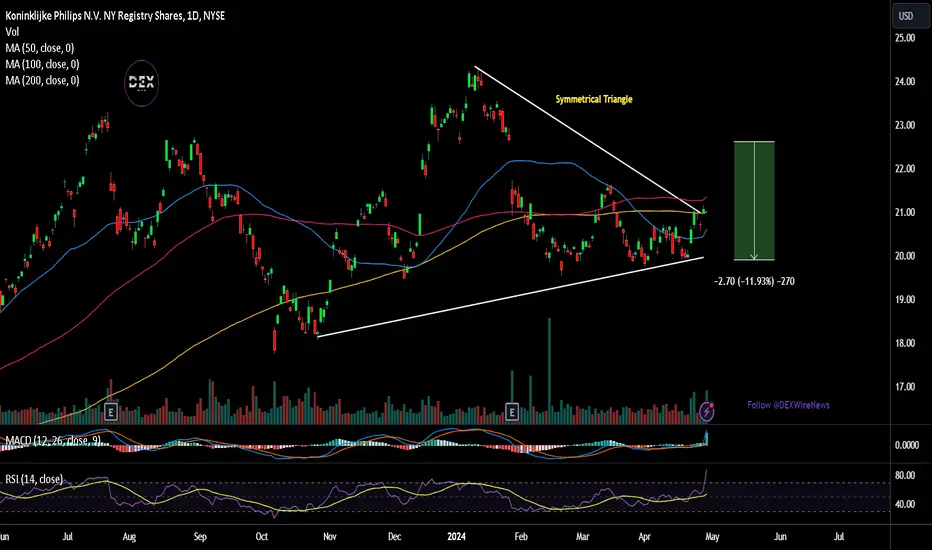
Task: Click the RSI 80.00 scale label
Action: tap(905, 476)
